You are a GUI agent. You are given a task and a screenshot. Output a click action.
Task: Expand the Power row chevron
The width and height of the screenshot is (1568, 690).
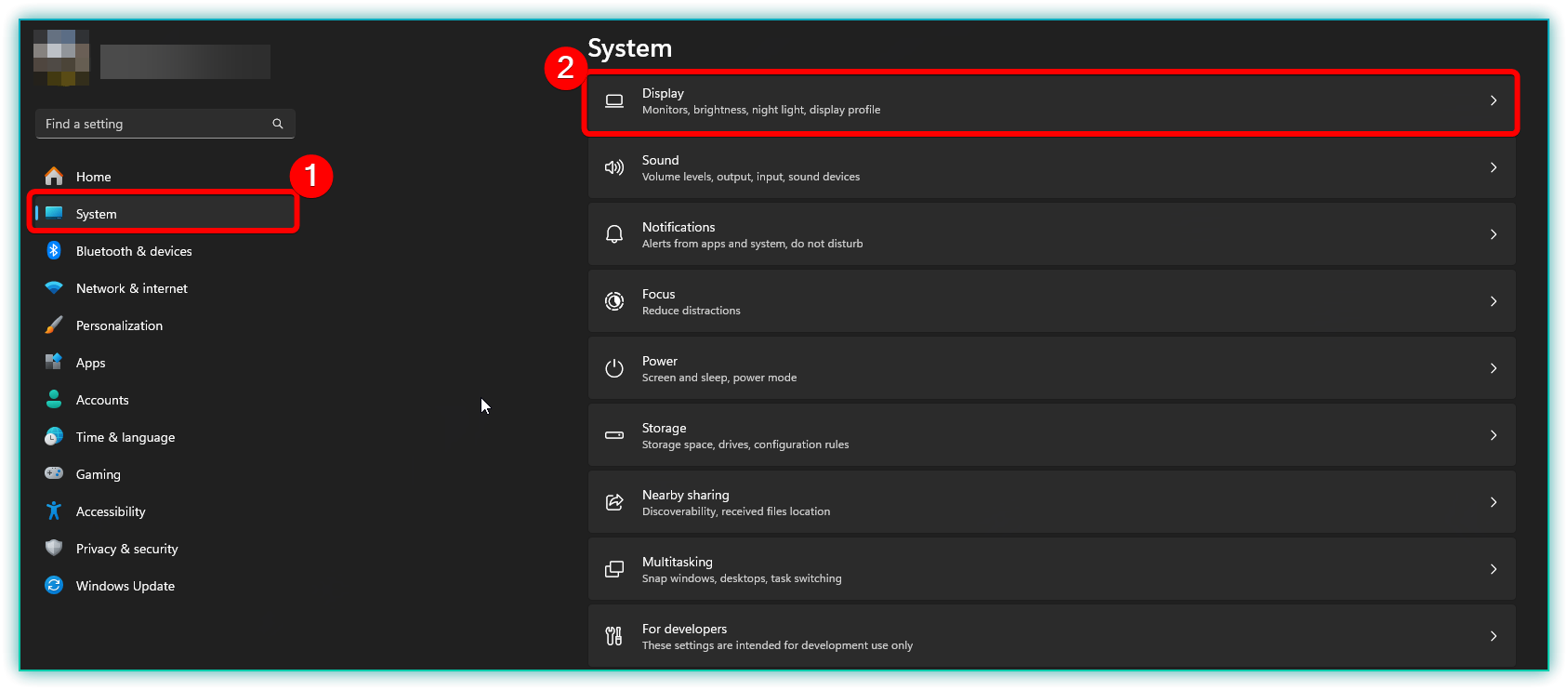[x=1493, y=368]
